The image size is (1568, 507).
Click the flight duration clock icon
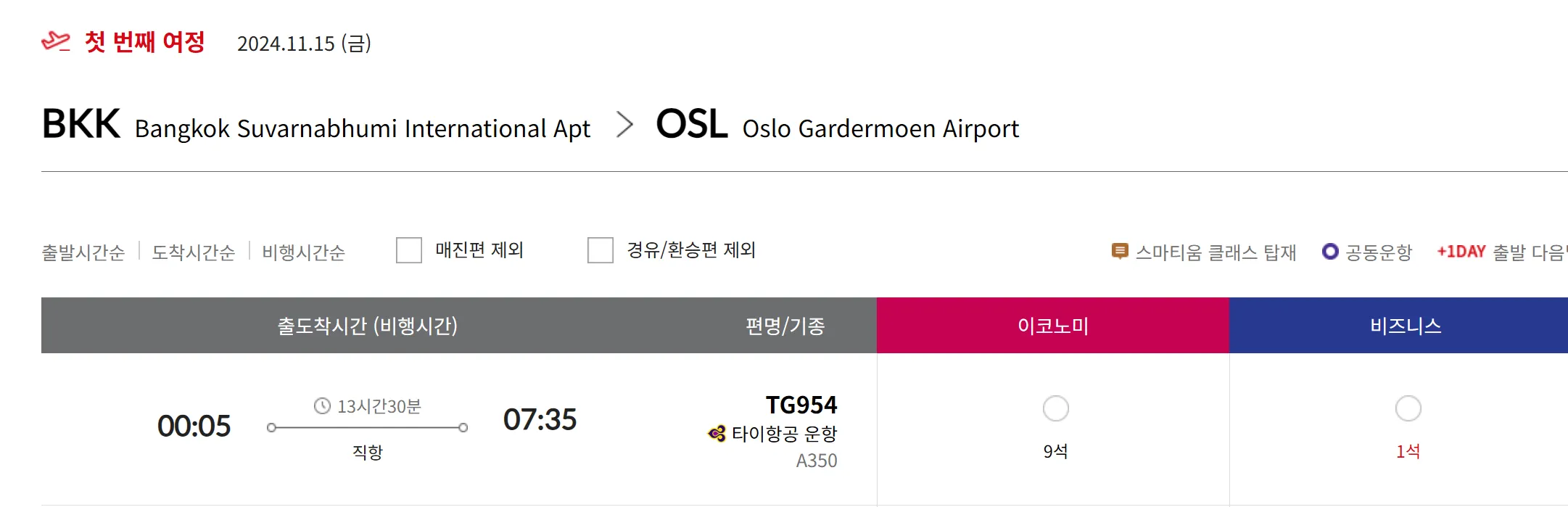(322, 406)
